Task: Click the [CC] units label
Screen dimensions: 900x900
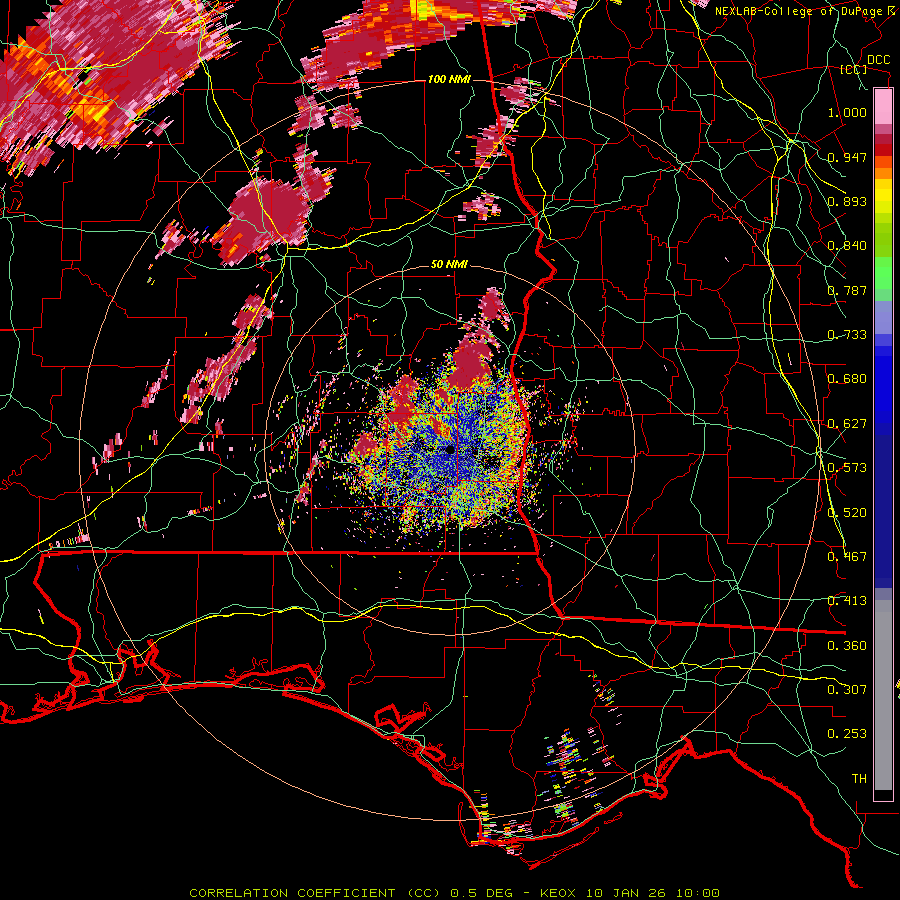Action: (x=853, y=69)
